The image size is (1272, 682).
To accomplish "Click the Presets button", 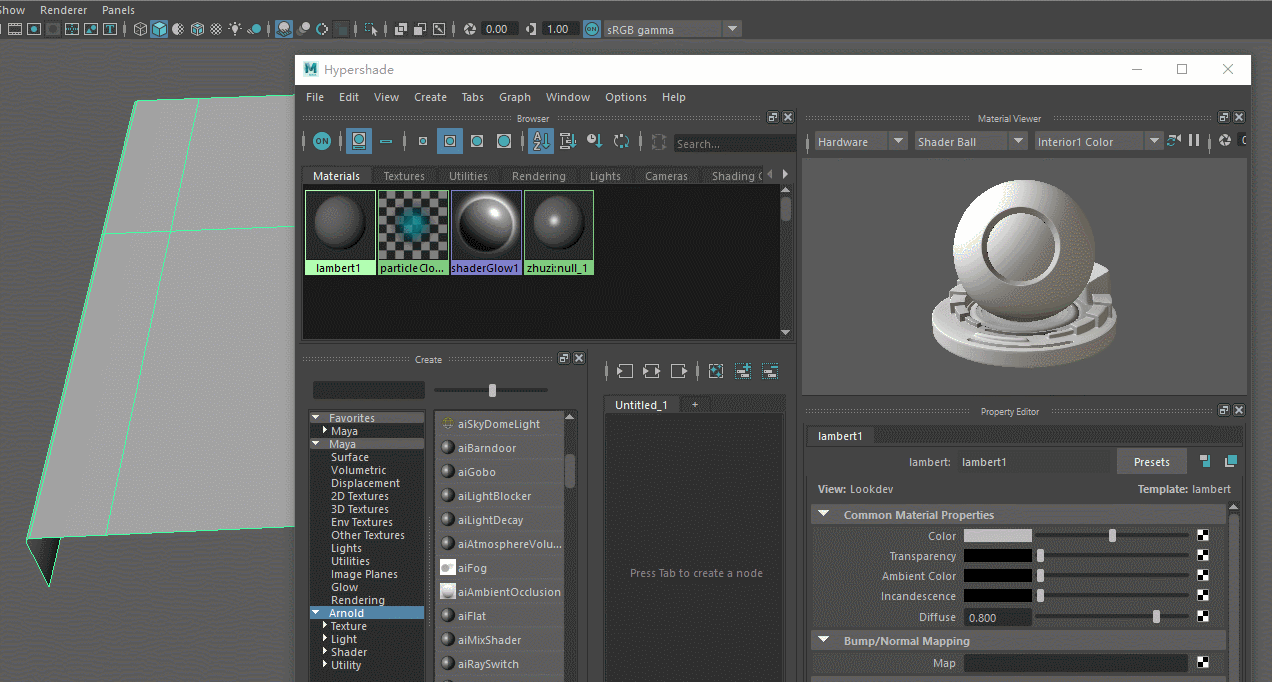I will coord(1151,462).
